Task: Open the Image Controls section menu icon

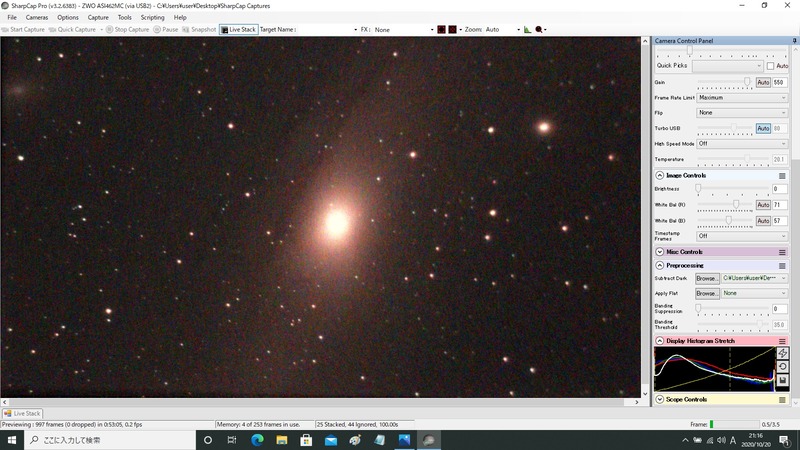Action: [782, 176]
